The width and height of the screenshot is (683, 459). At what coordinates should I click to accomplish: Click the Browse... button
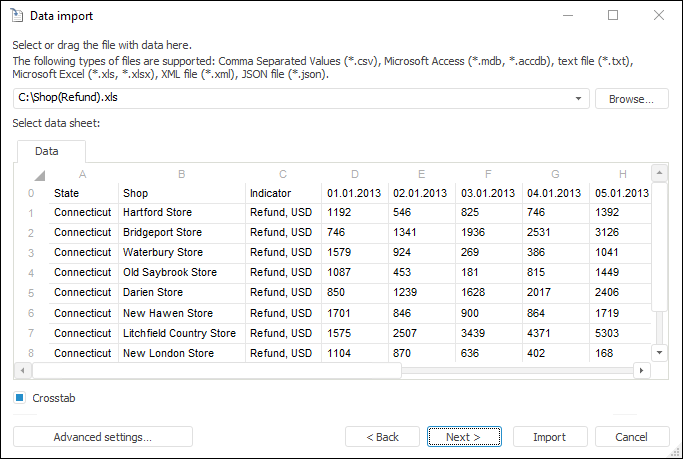[x=632, y=99]
